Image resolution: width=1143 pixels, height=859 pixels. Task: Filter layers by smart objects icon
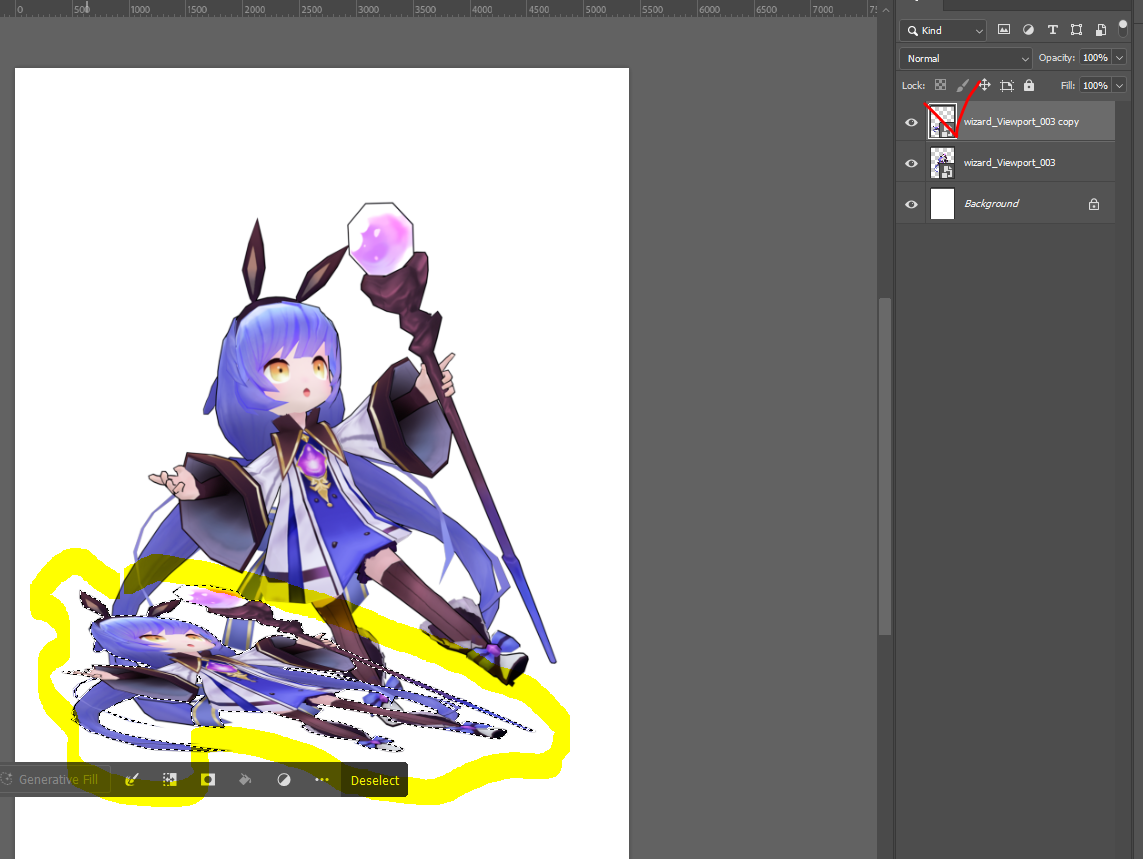click(x=1101, y=30)
